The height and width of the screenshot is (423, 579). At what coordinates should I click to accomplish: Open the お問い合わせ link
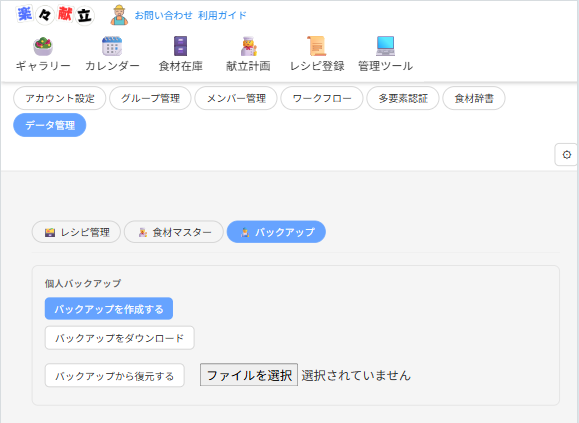coord(163,15)
